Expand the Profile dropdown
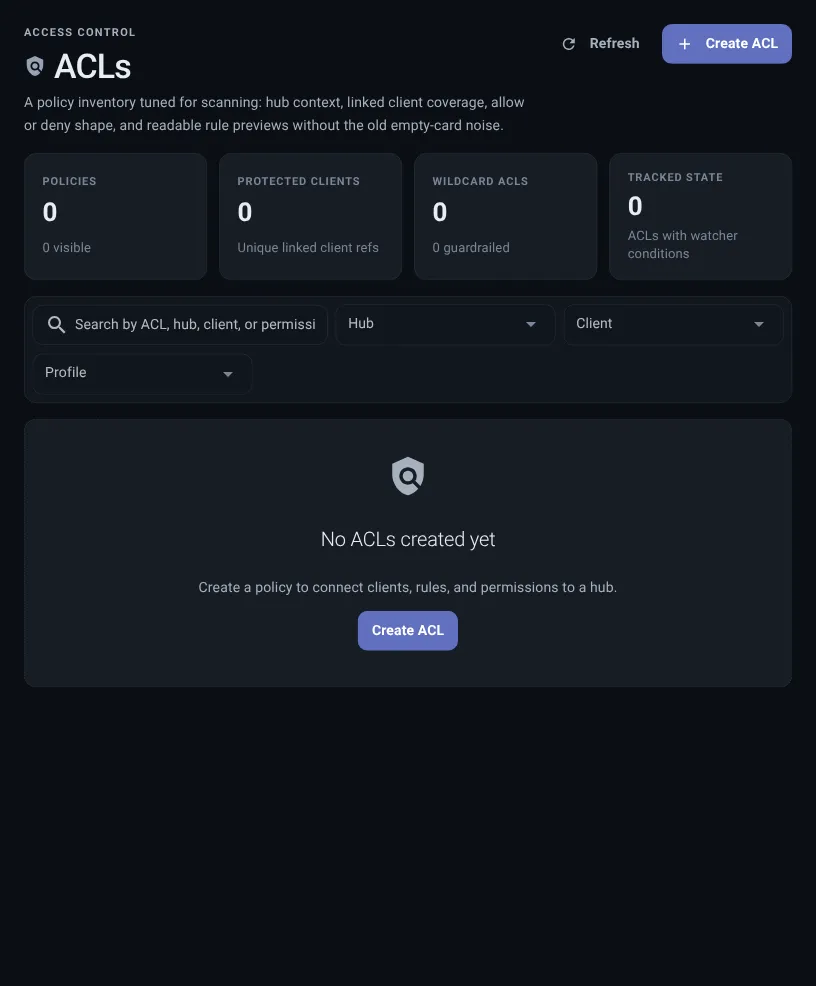This screenshot has width=816, height=986. point(142,372)
